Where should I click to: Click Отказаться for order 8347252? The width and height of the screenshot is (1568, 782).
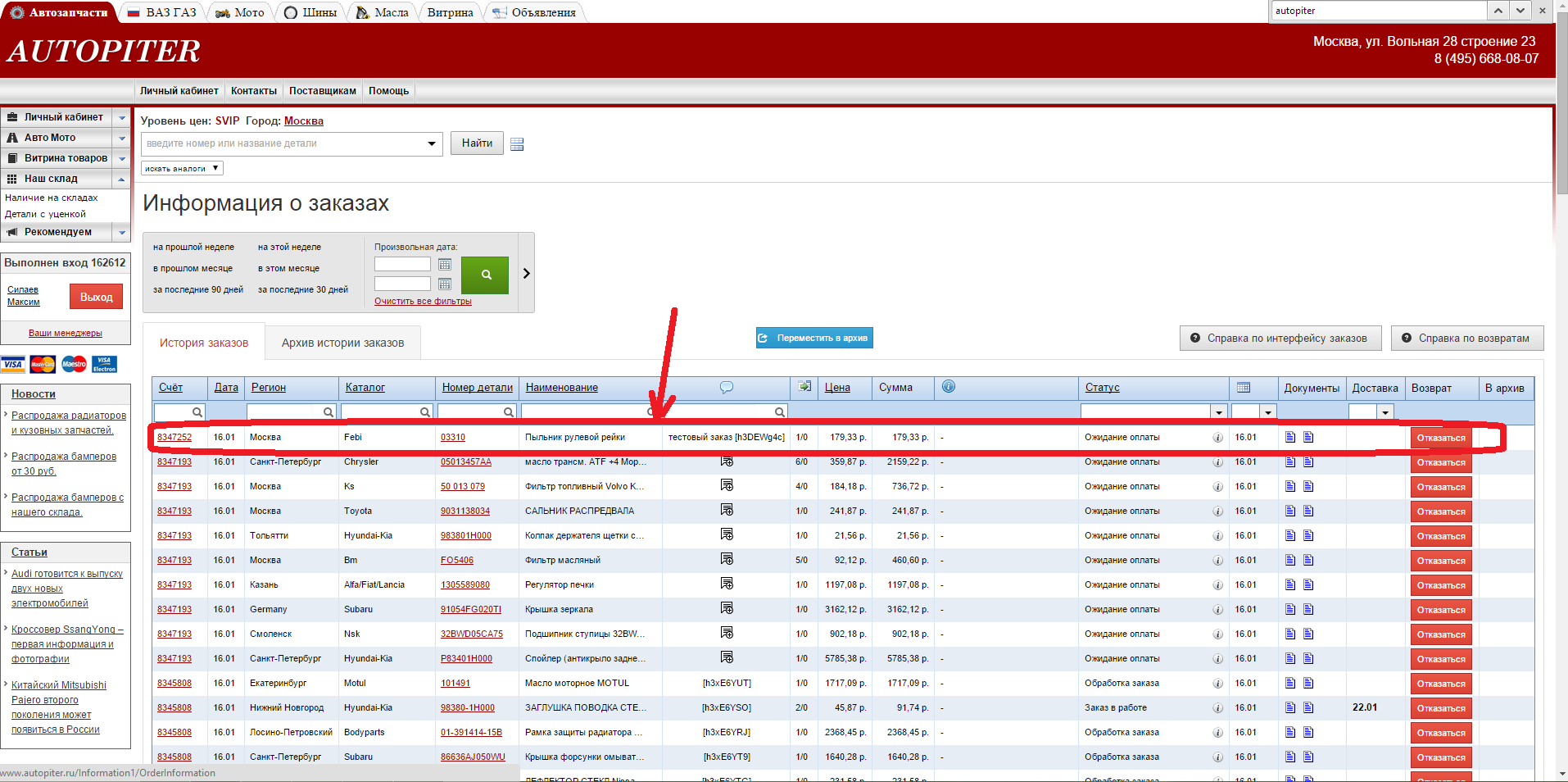pos(1441,438)
